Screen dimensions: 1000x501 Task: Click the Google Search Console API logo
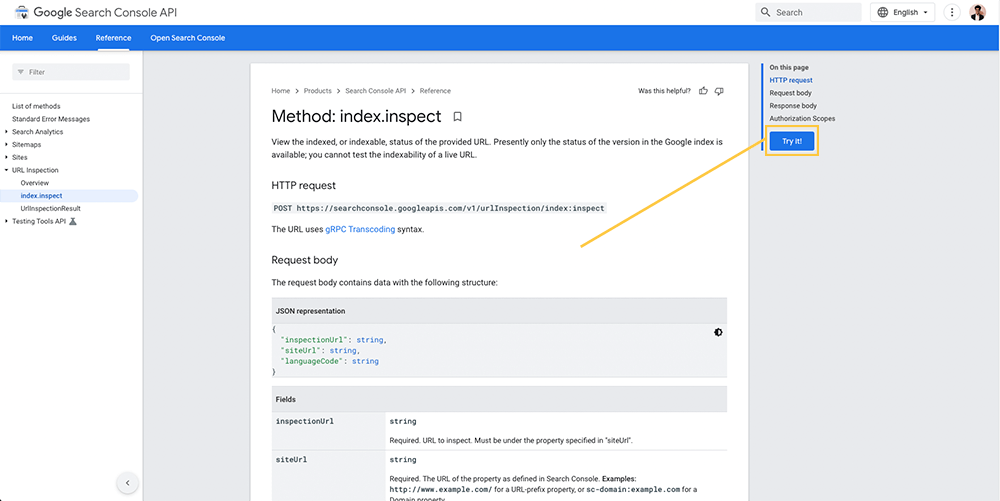coord(96,12)
